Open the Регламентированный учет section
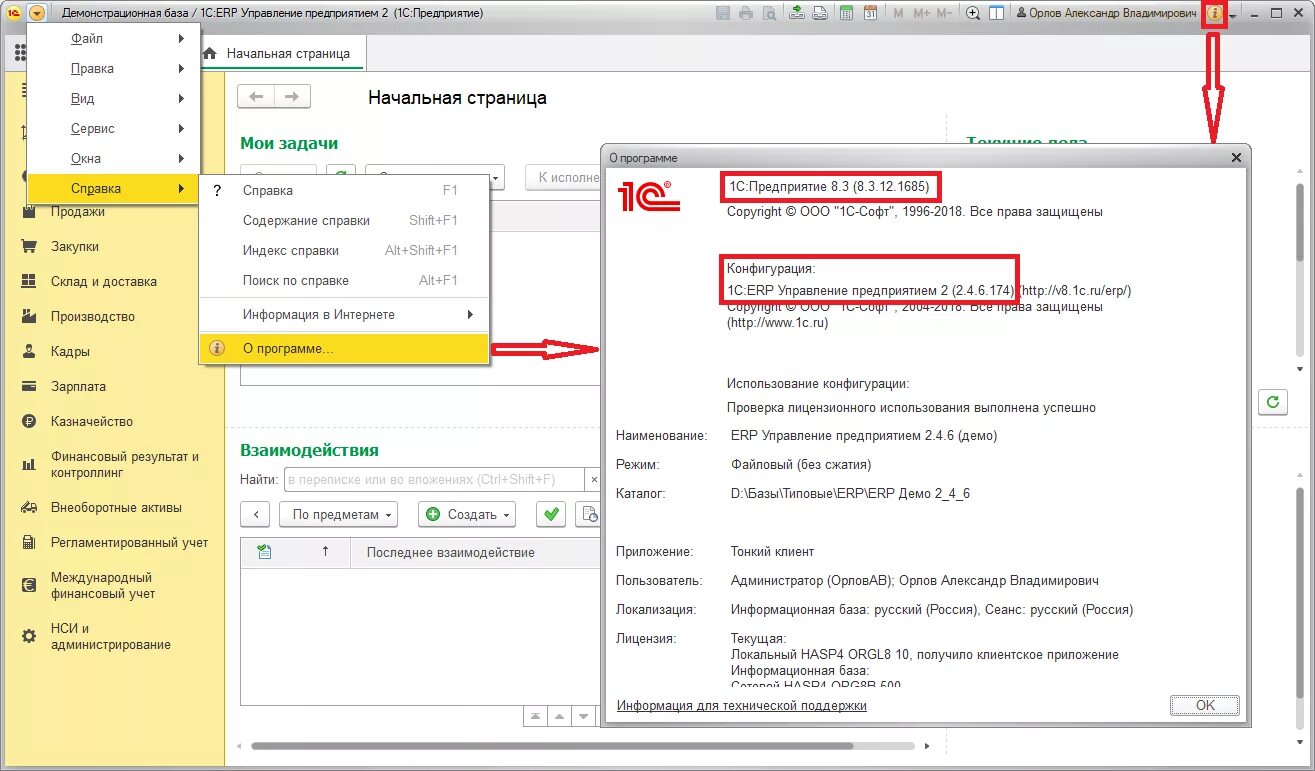 coord(129,543)
